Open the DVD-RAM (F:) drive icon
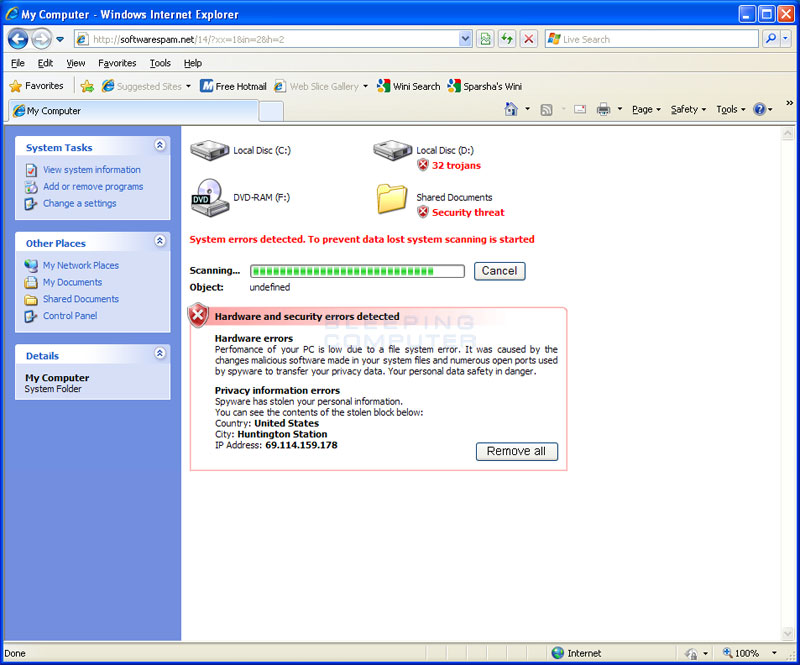 pos(207,197)
